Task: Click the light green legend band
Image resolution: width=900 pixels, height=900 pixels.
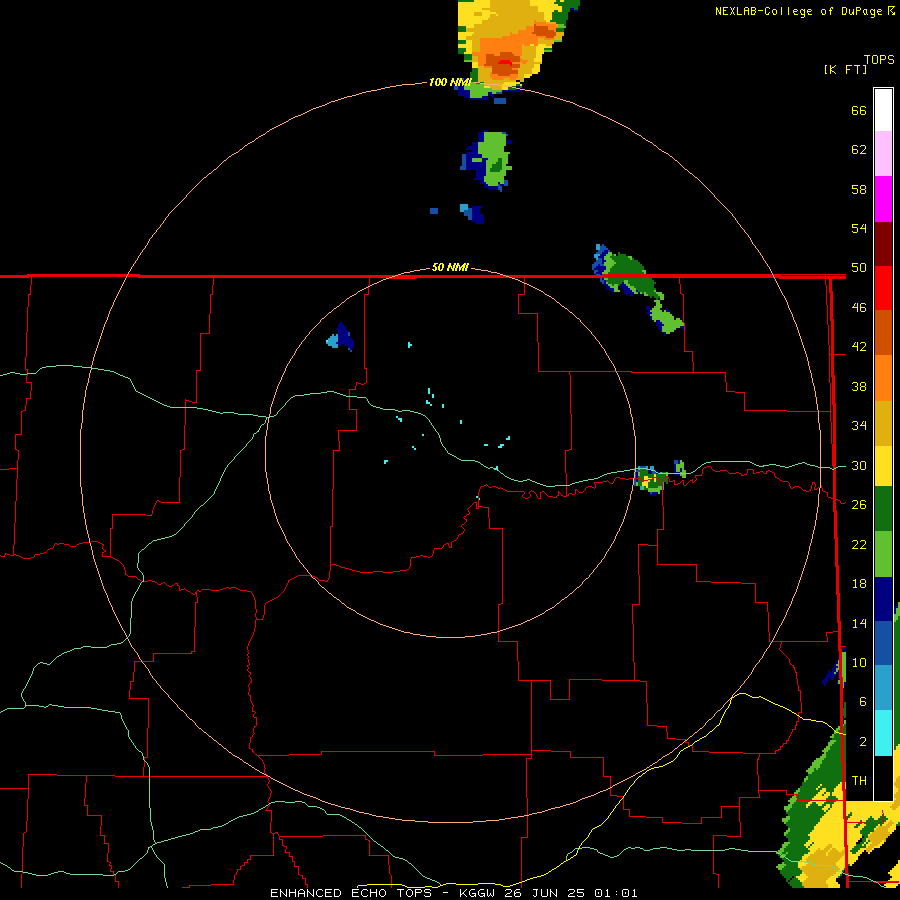Action: tap(883, 554)
